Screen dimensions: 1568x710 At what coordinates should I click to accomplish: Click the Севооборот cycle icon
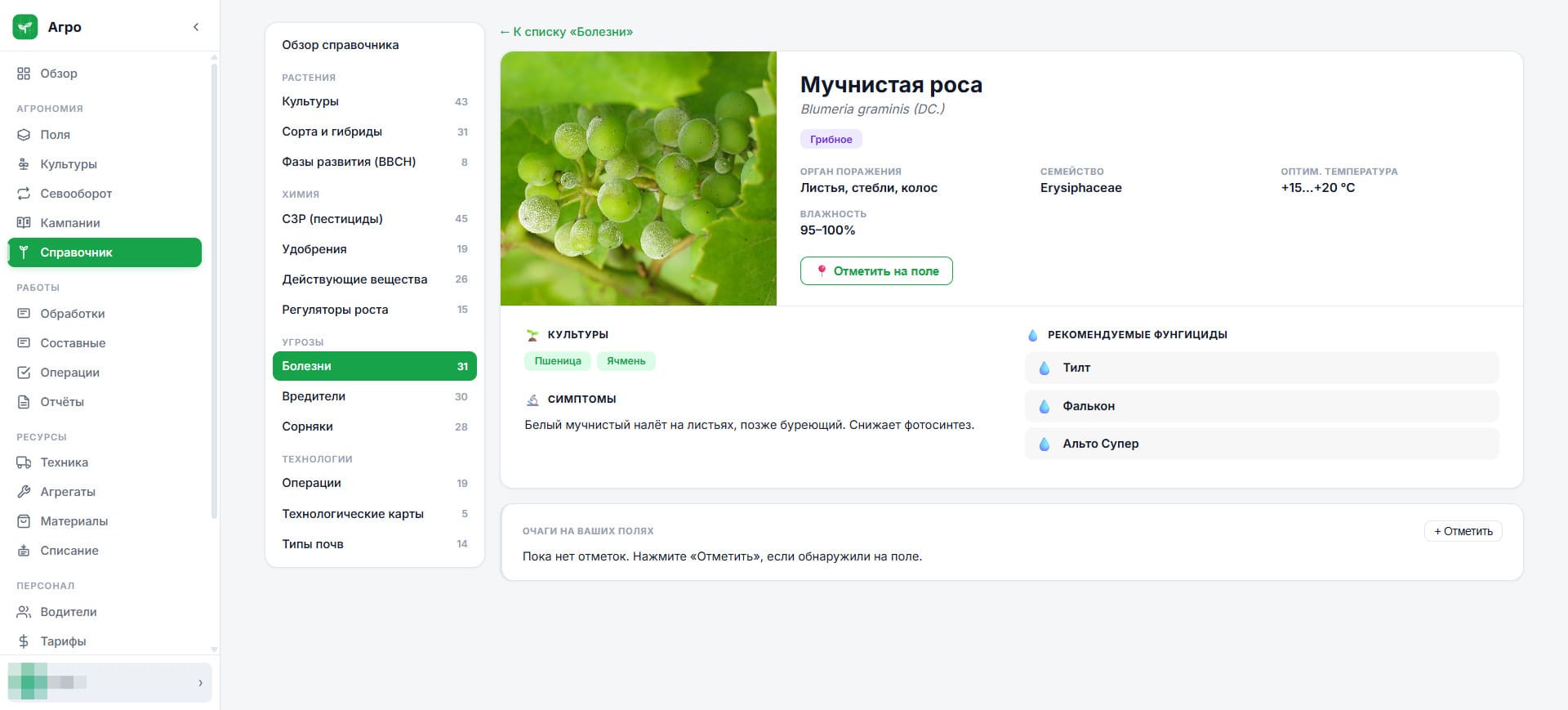click(x=24, y=194)
